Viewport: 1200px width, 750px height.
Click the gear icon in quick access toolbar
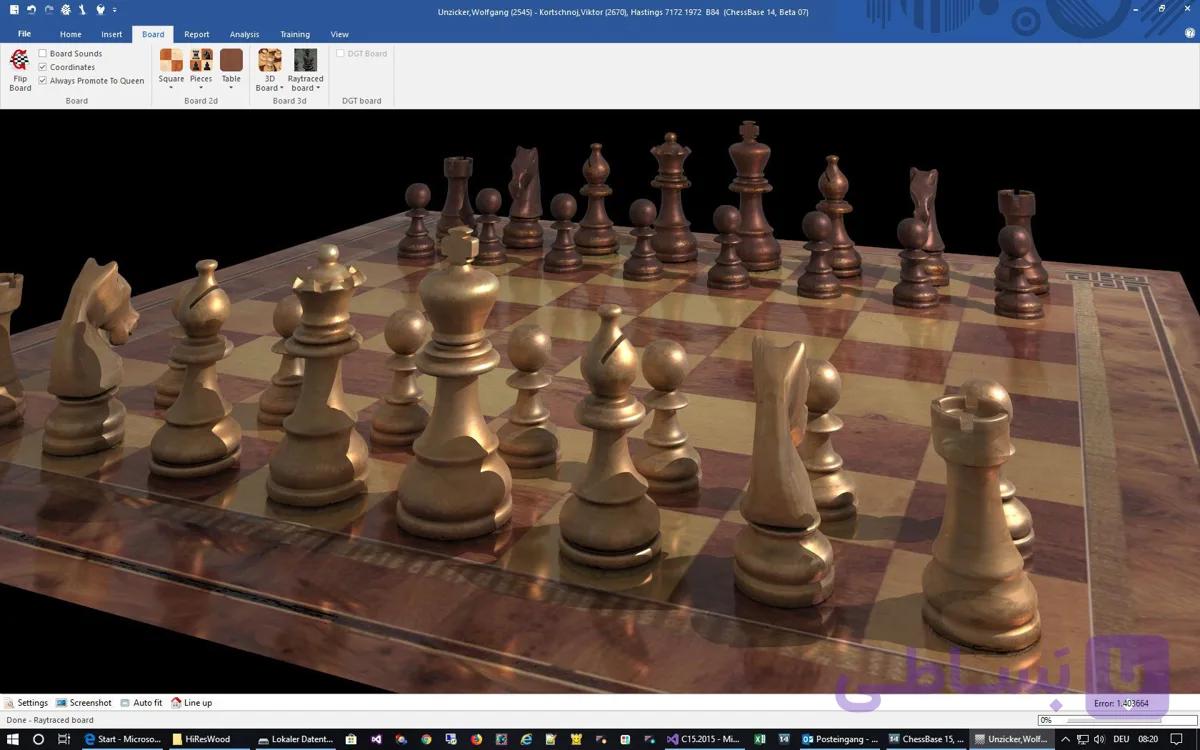66,10
